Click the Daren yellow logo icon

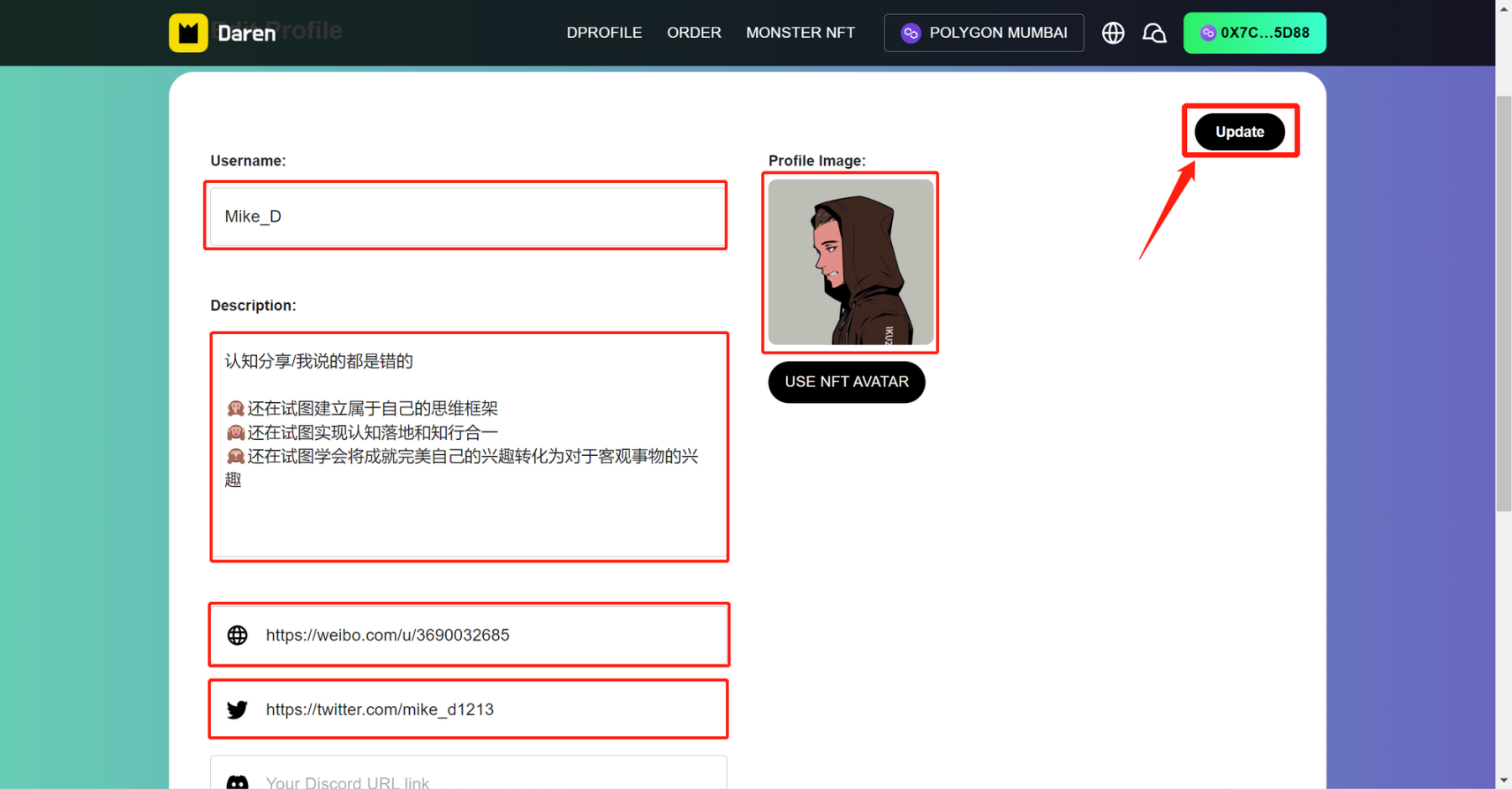[x=188, y=33]
